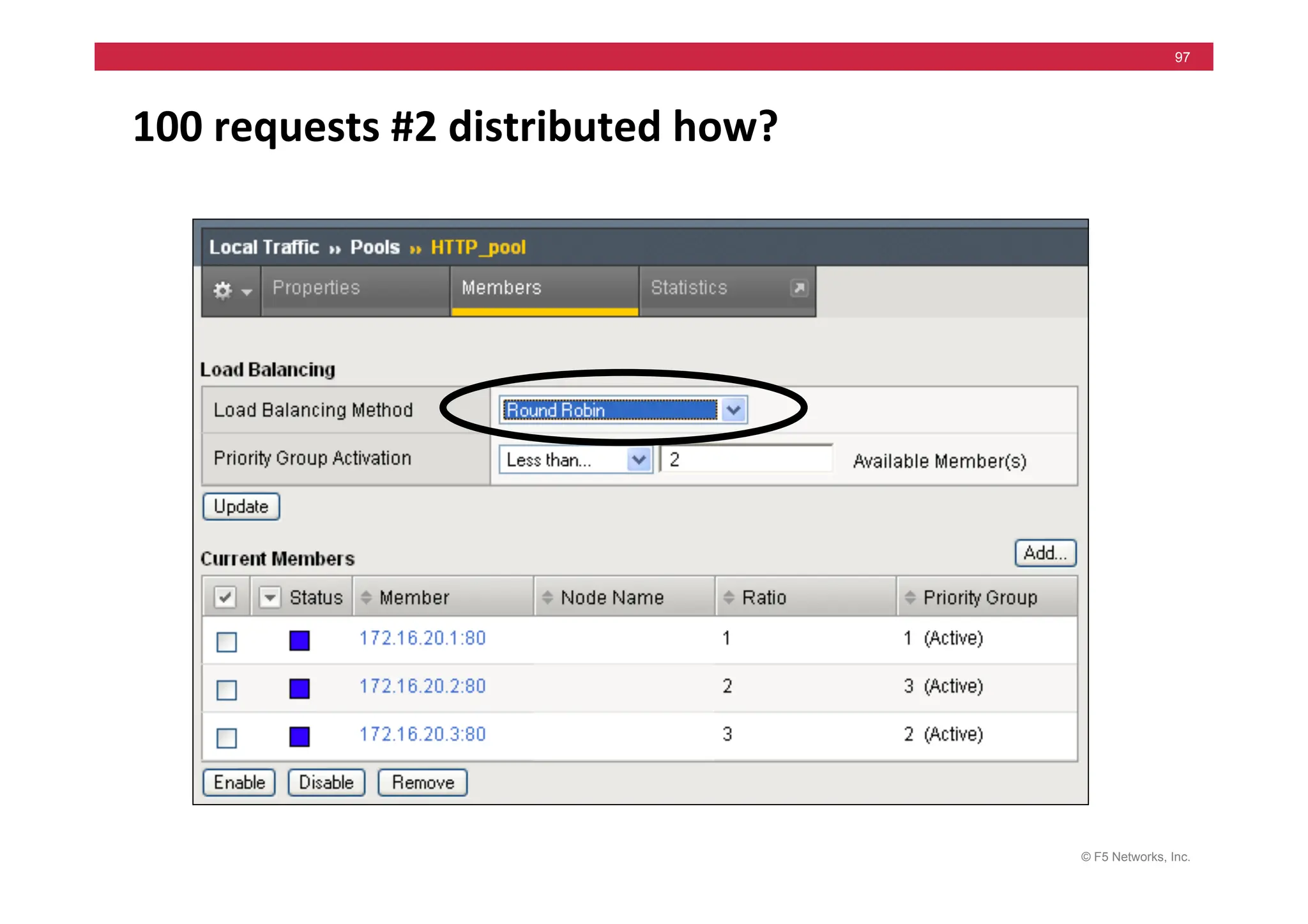Go to Local Traffic in breadcrumb
Screen dimensions: 1308x924
[264, 247]
